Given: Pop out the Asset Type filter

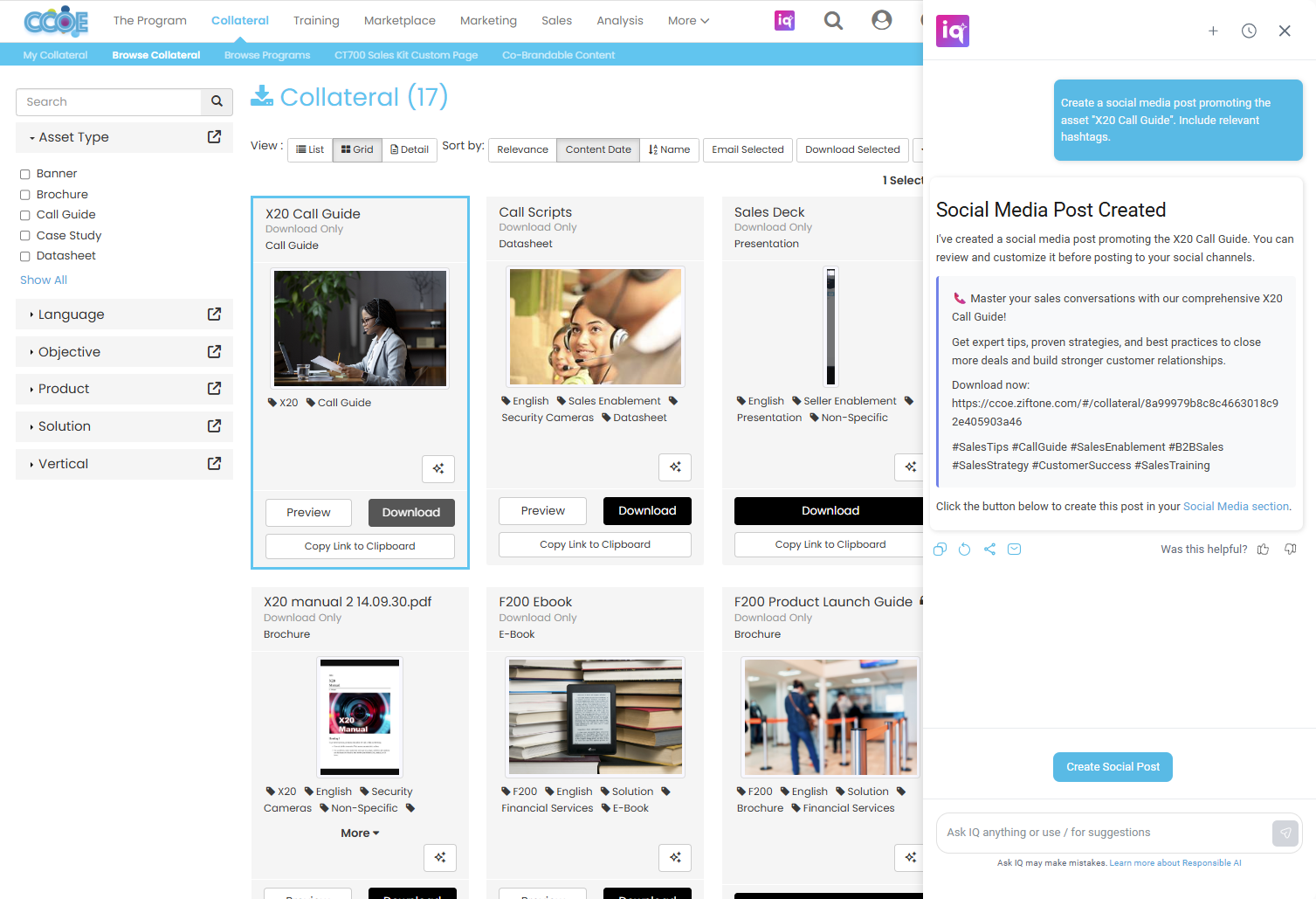Looking at the screenshot, I should pos(214,136).
